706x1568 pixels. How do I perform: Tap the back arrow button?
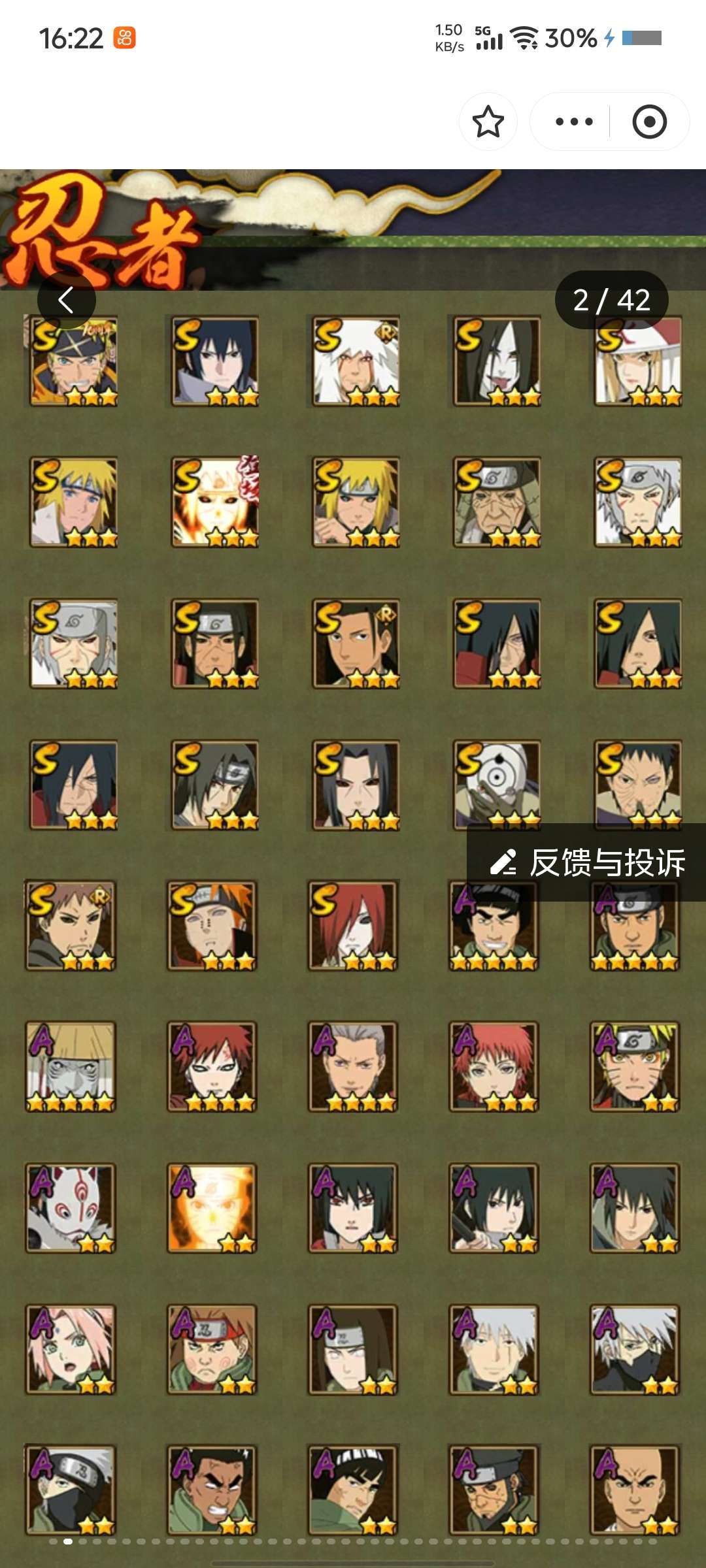click(66, 300)
